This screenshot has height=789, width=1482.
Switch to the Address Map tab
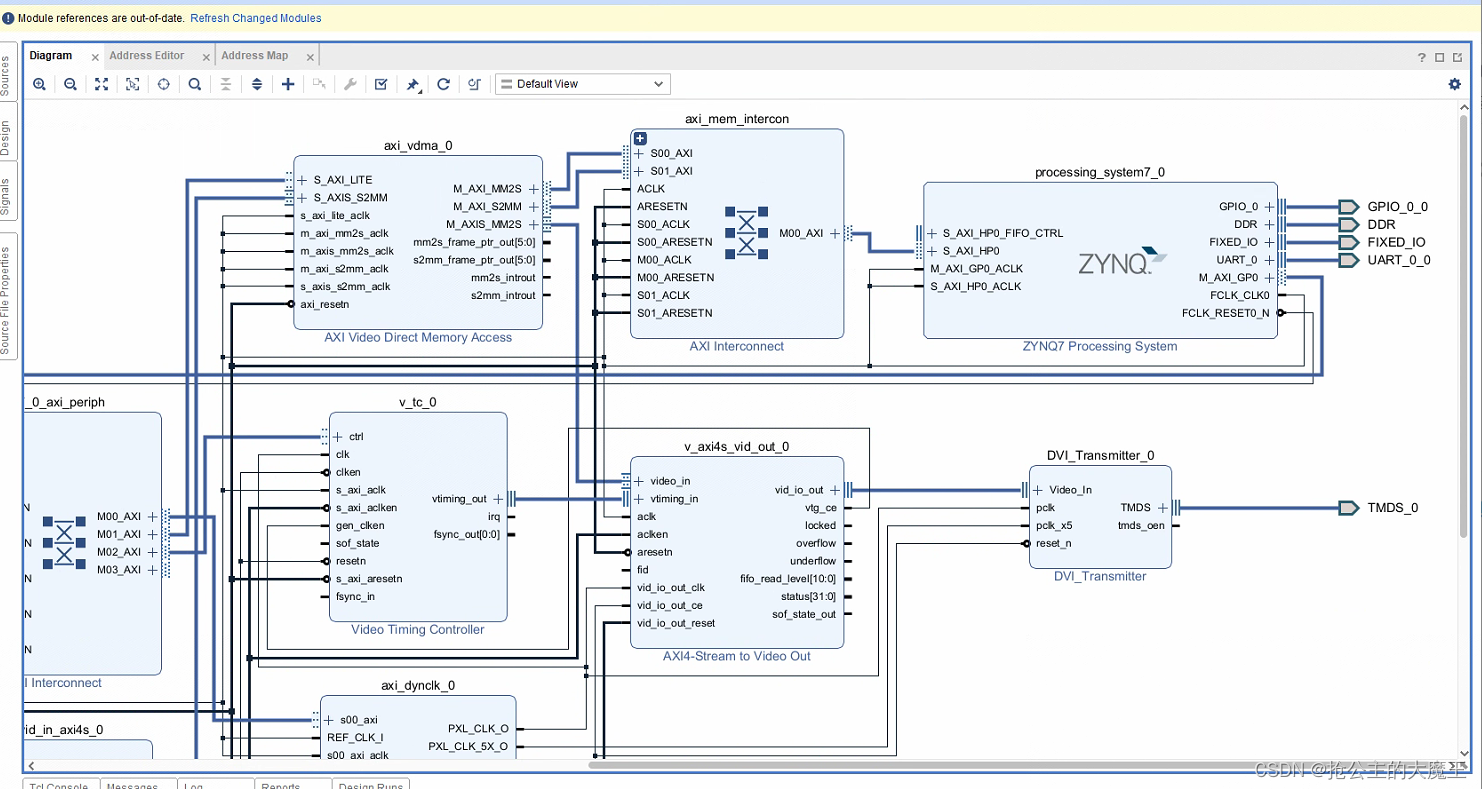pyautogui.click(x=255, y=56)
